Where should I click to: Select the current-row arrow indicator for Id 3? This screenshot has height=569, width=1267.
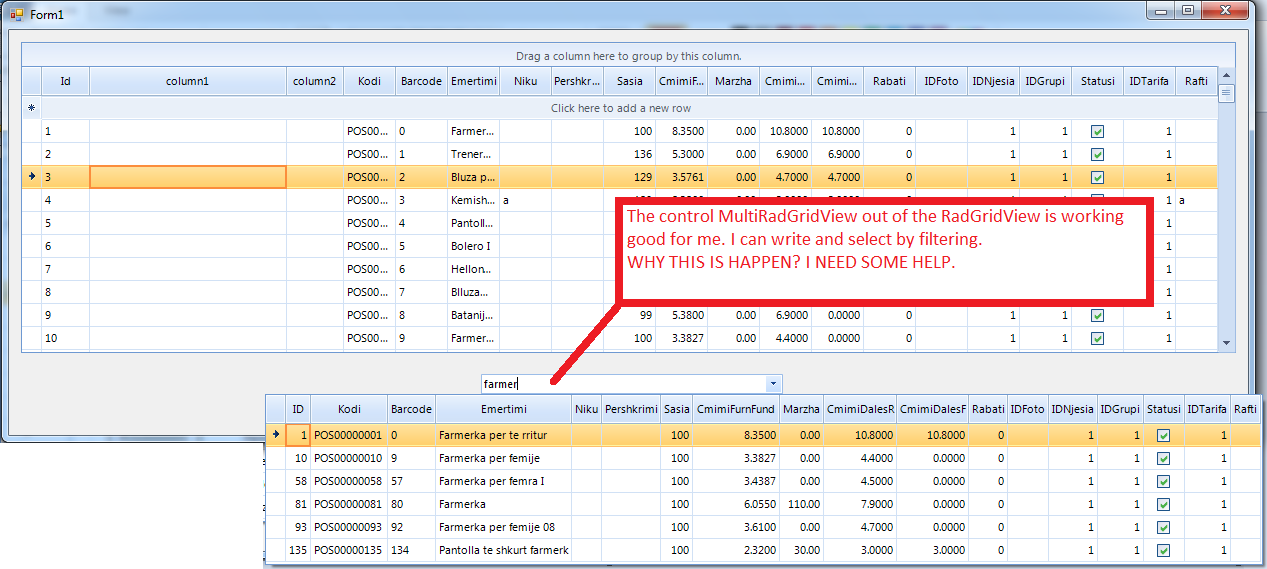point(32,177)
